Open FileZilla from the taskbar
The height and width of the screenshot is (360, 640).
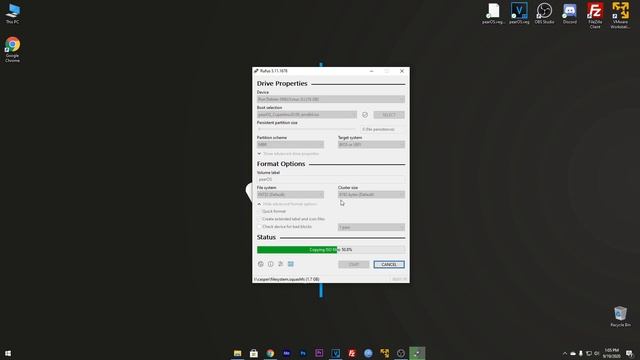pyautogui.click(x=352, y=353)
